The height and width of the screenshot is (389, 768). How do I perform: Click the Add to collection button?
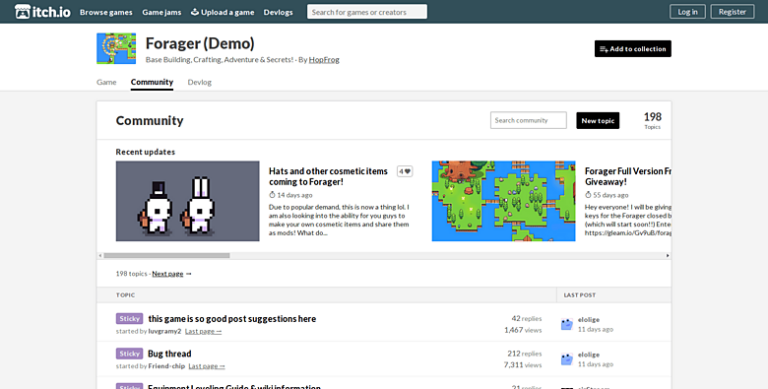(633, 49)
